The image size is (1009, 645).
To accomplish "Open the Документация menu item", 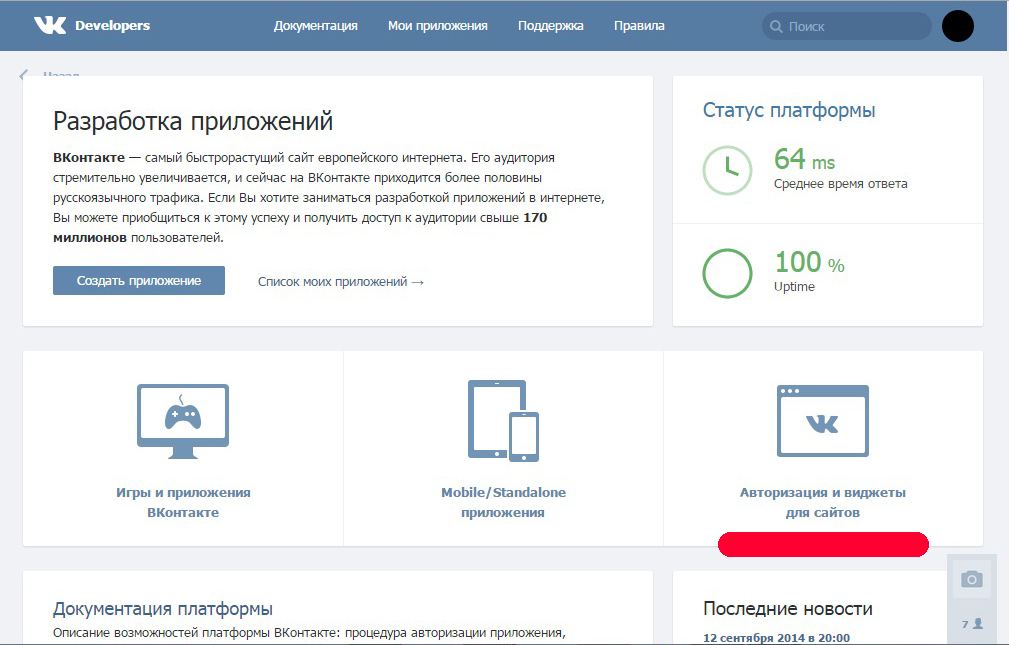I will [315, 26].
